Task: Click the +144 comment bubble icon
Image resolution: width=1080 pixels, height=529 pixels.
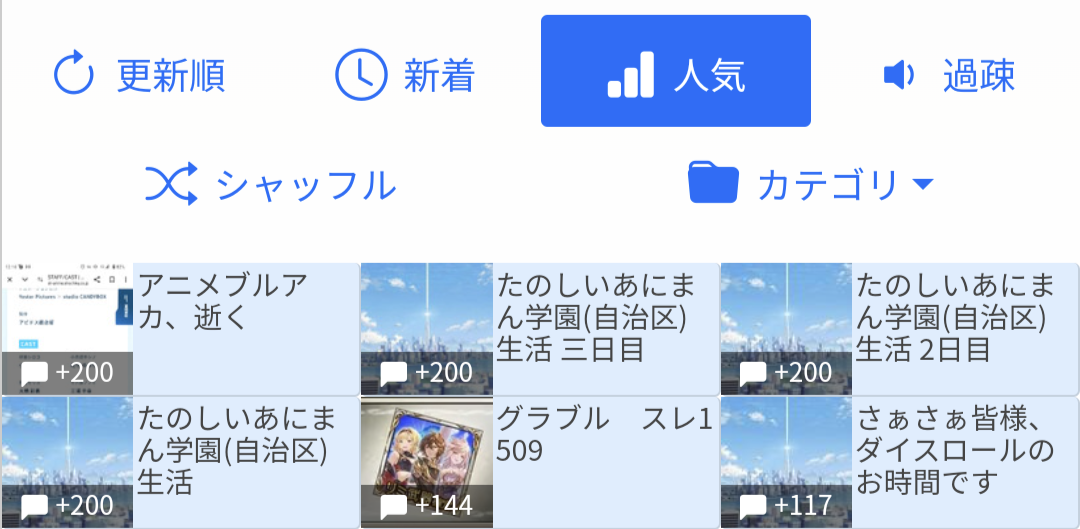Action: click(x=394, y=507)
